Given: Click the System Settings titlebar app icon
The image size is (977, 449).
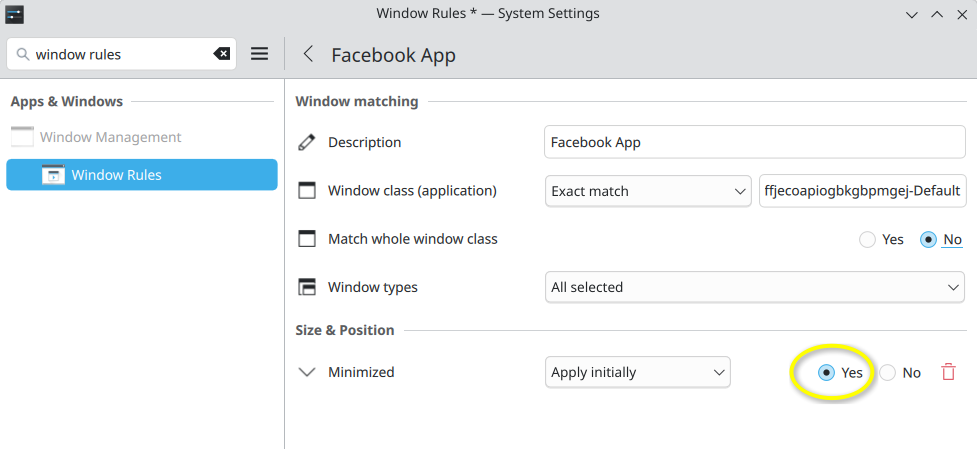Looking at the screenshot, I should (x=15, y=14).
